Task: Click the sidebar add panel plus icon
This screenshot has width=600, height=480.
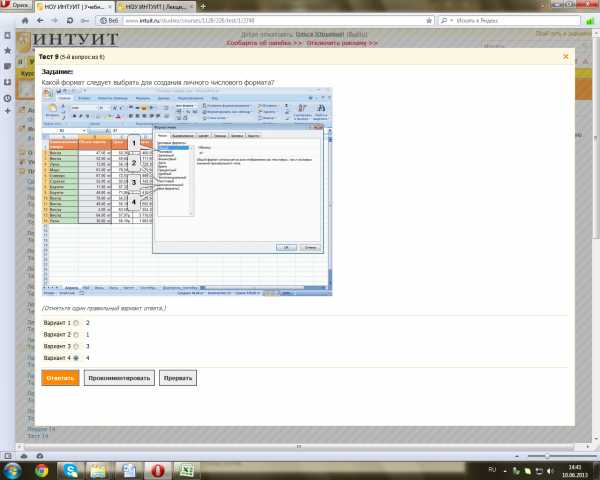Action: [x=7, y=111]
